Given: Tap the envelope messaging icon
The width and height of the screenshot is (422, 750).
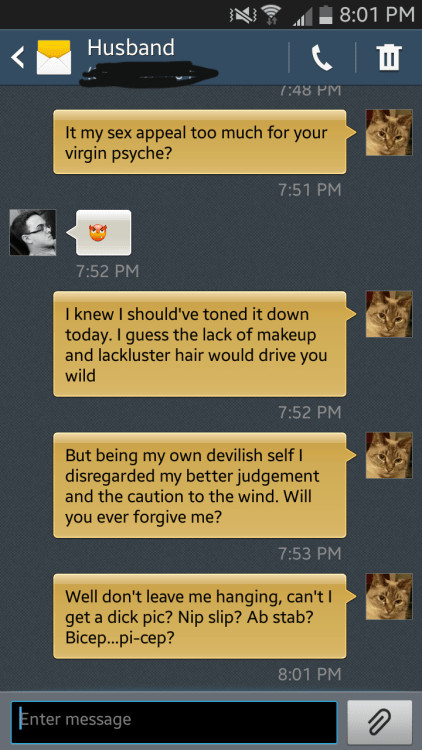Looking at the screenshot, I should tap(54, 57).
